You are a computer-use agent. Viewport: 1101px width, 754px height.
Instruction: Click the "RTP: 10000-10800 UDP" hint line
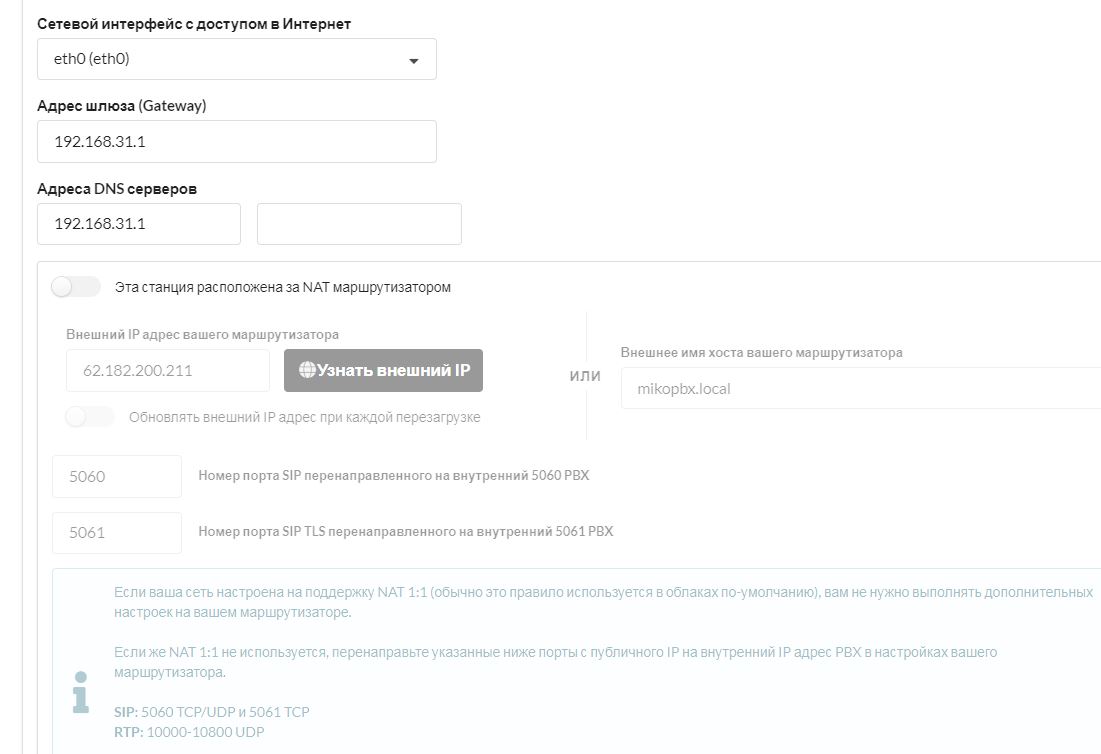(x=189, y=732)
